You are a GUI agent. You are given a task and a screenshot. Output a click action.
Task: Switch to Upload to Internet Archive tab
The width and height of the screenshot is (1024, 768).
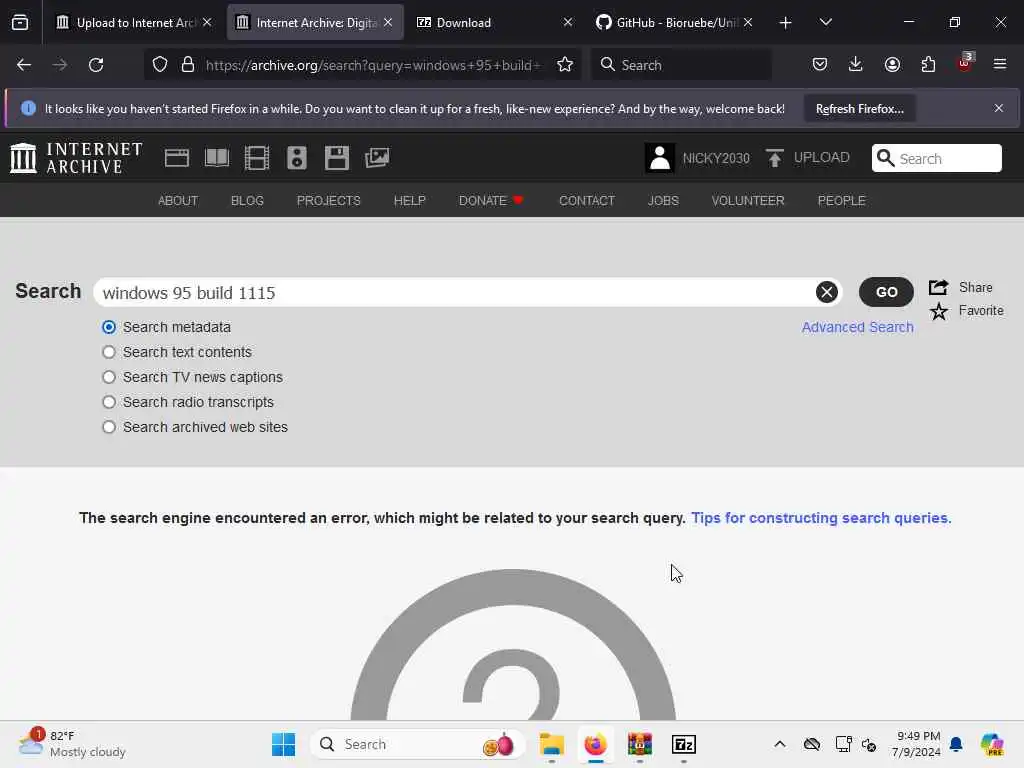tap(134, 23)
